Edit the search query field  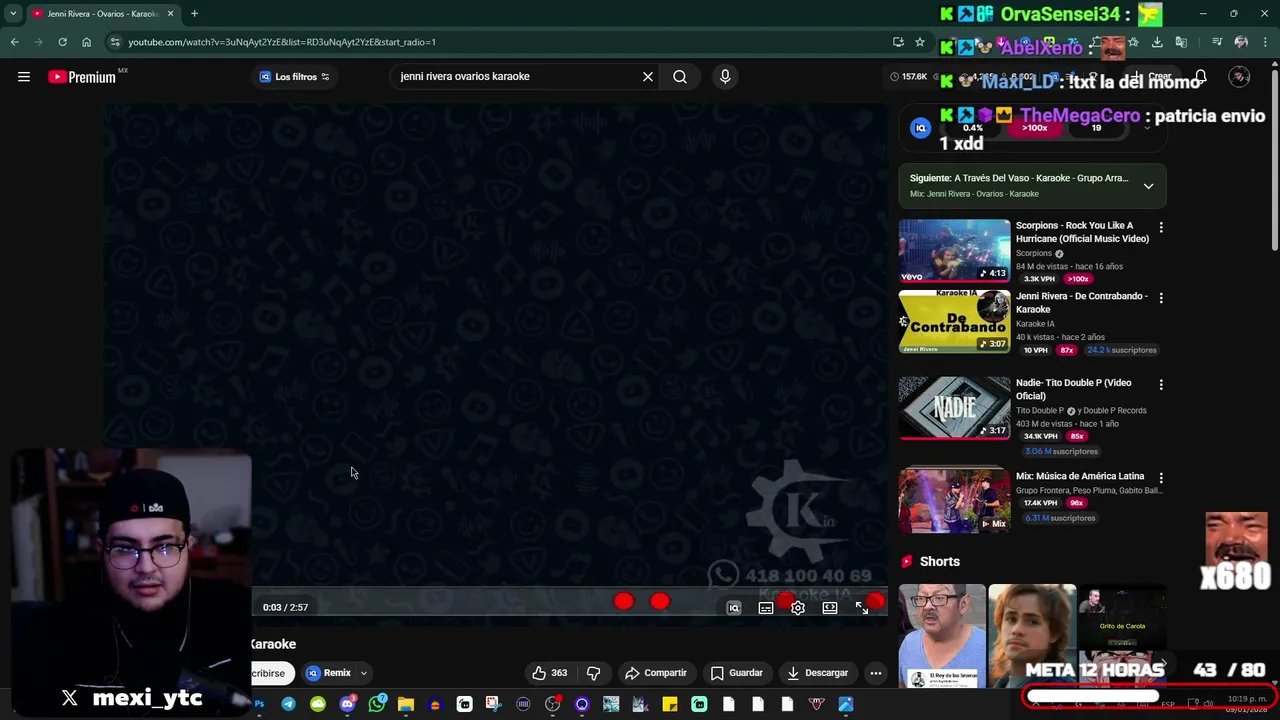pyautogui.click(x=515, y=76)
